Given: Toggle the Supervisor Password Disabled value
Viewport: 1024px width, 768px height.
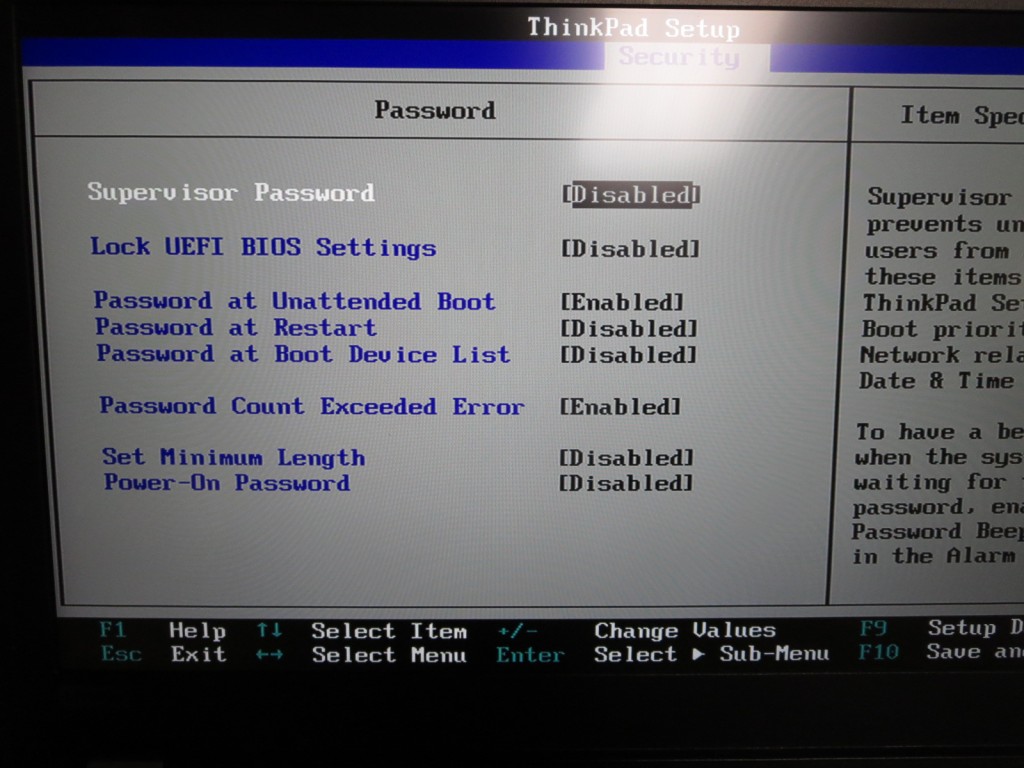Looking at the screenshot, I should tap(631, 195).
